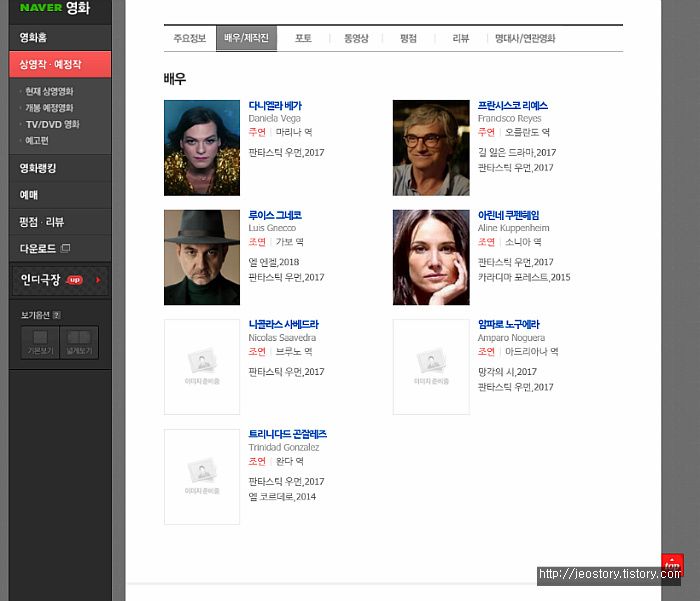Open 판타스틱 우먼,2017 under Trinidad Gonzalez

tap(287, 482)
